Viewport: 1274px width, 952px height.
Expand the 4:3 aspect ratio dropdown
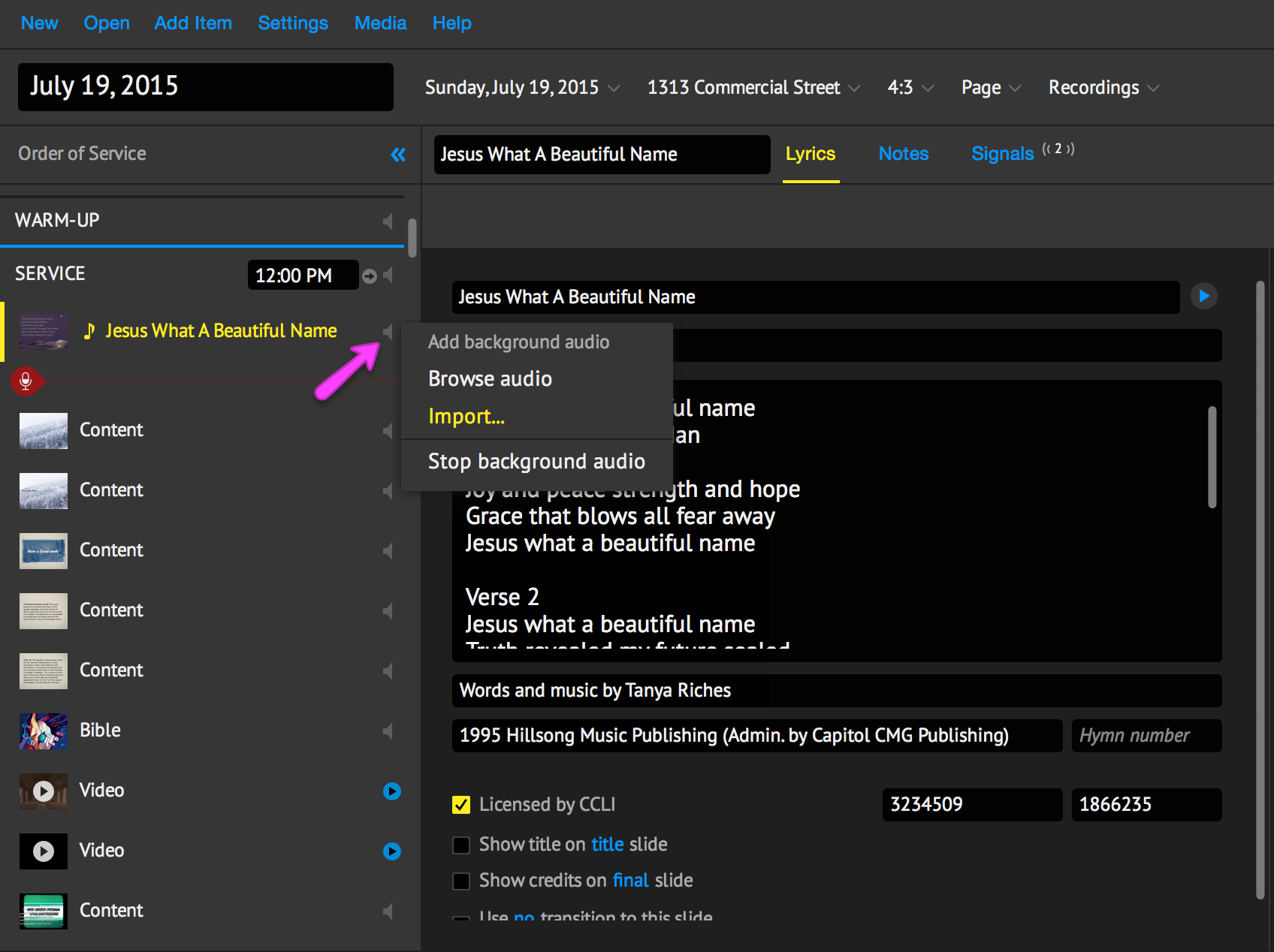(910, 88)
